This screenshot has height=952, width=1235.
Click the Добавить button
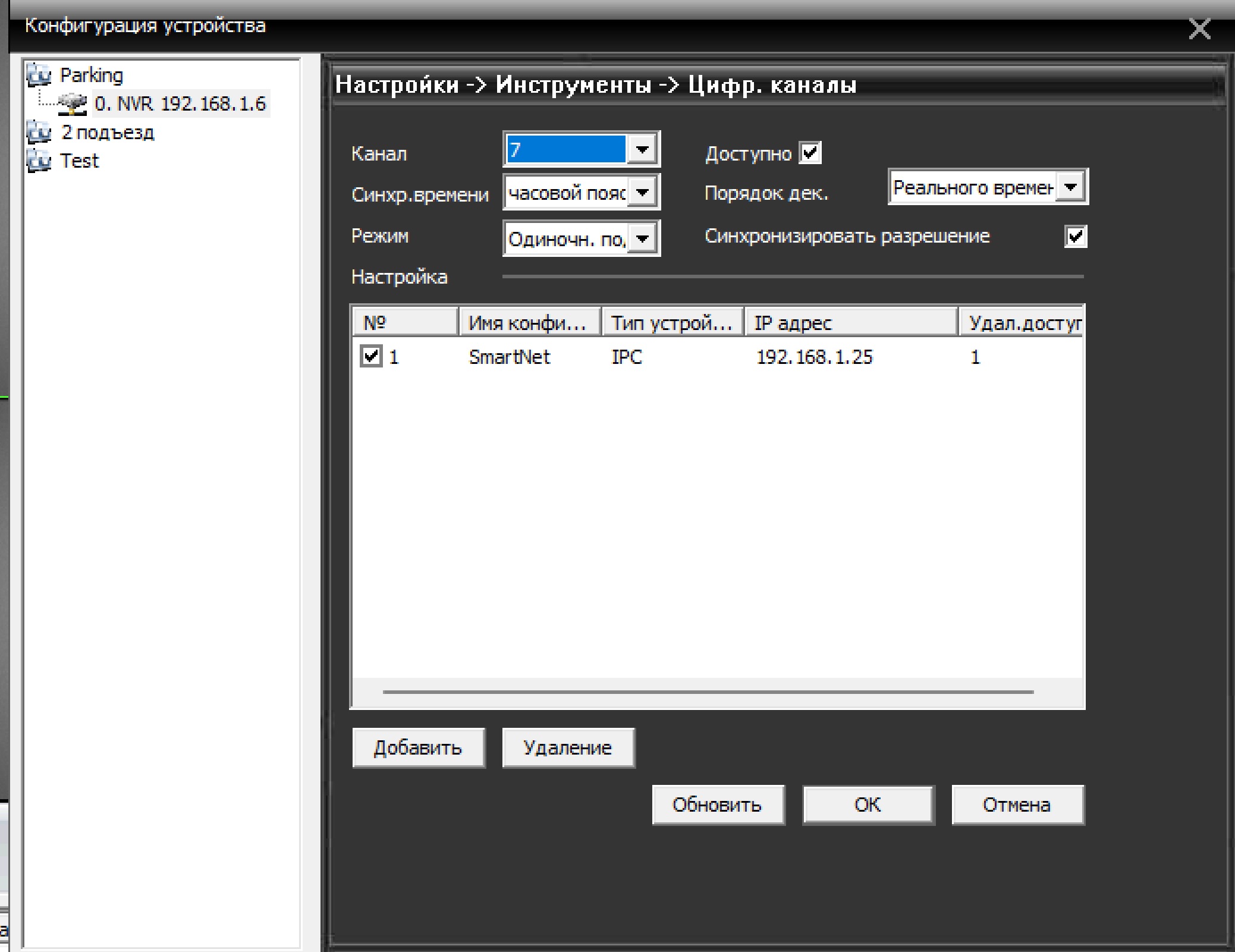[418, 747]
